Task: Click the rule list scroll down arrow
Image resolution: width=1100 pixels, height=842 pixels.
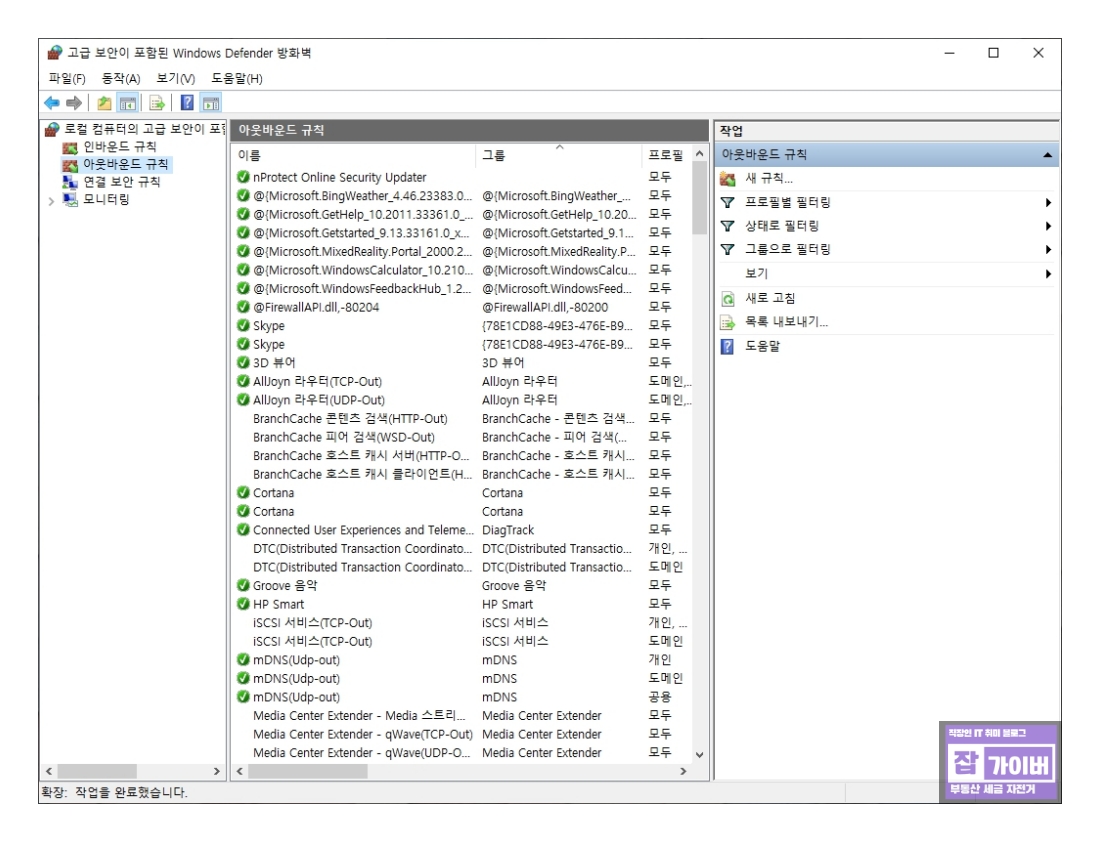Action: pos(699,755)
